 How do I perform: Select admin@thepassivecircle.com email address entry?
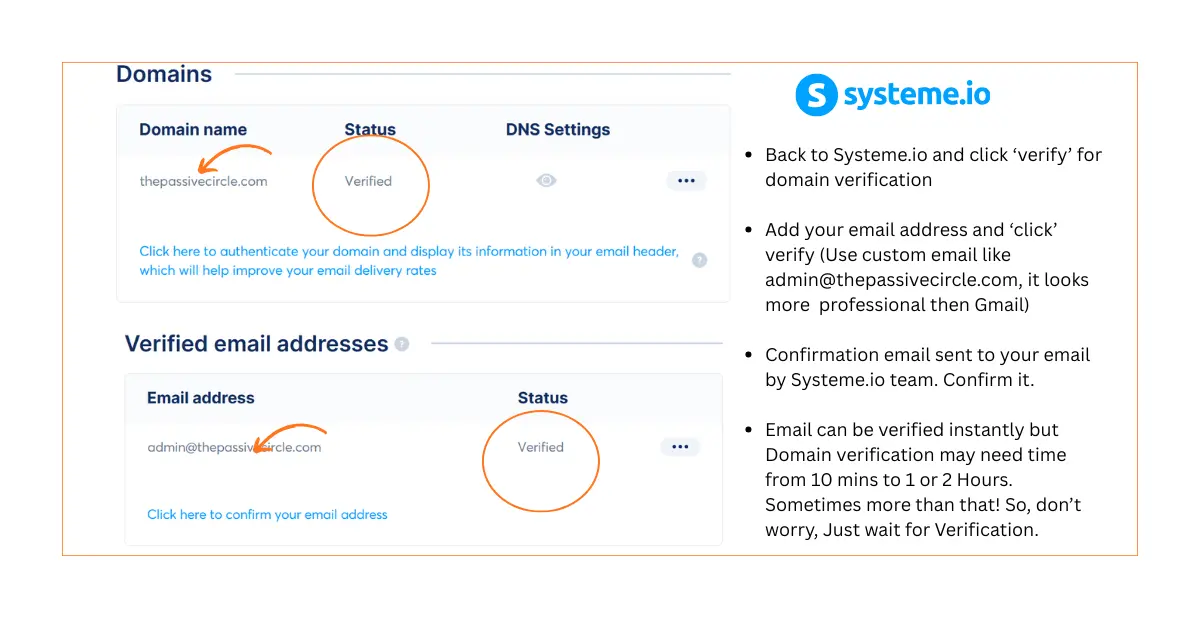click(x=234, y=447)
